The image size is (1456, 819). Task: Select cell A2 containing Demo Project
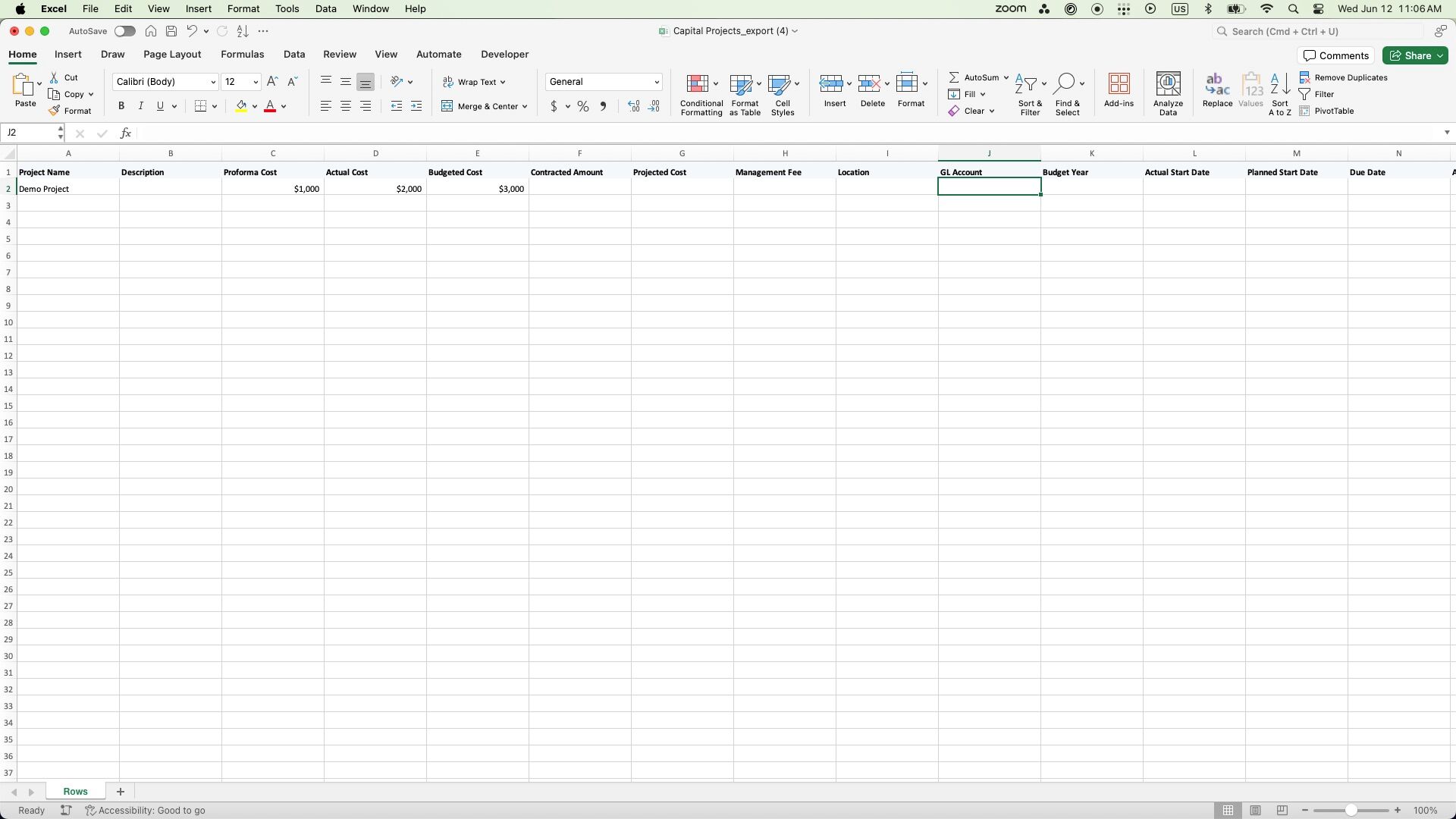pyautogui.click(x=67, y=189)
